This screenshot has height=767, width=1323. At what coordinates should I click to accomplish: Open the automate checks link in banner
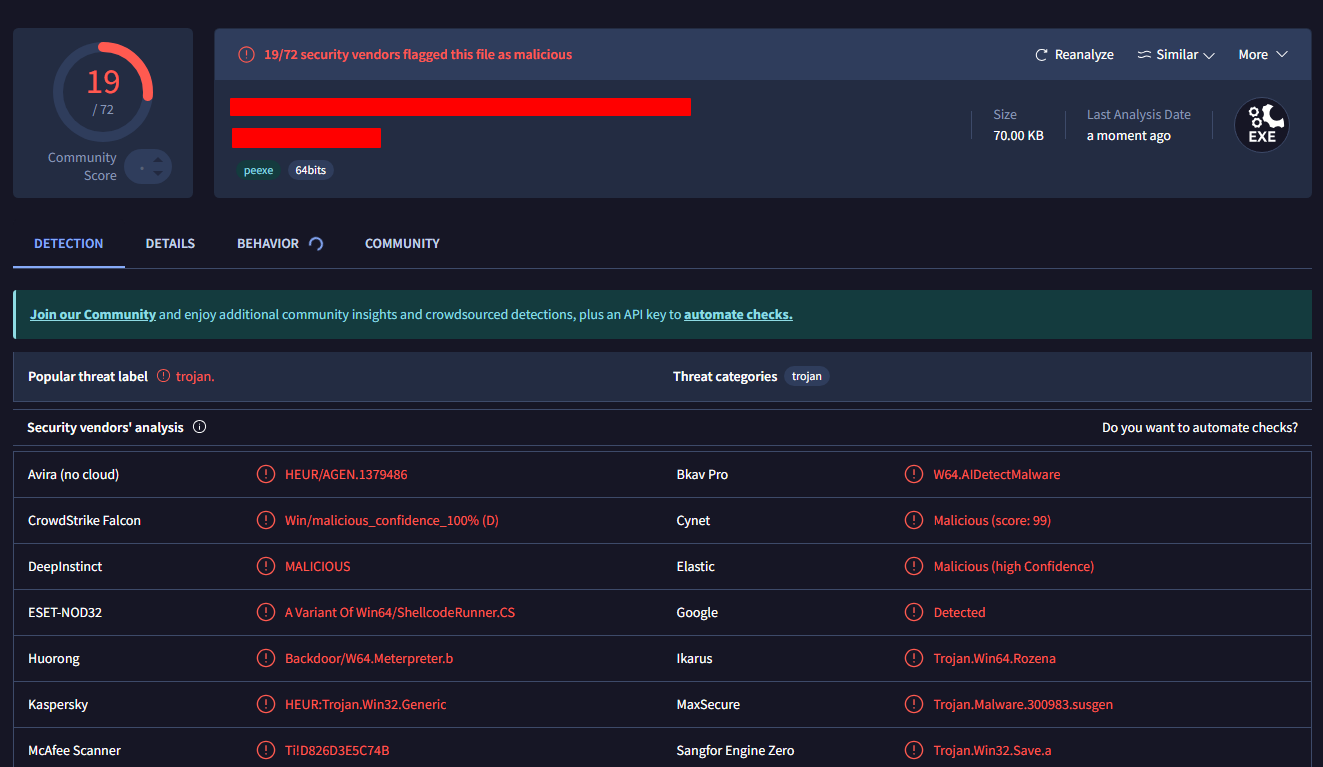(738, 314)
